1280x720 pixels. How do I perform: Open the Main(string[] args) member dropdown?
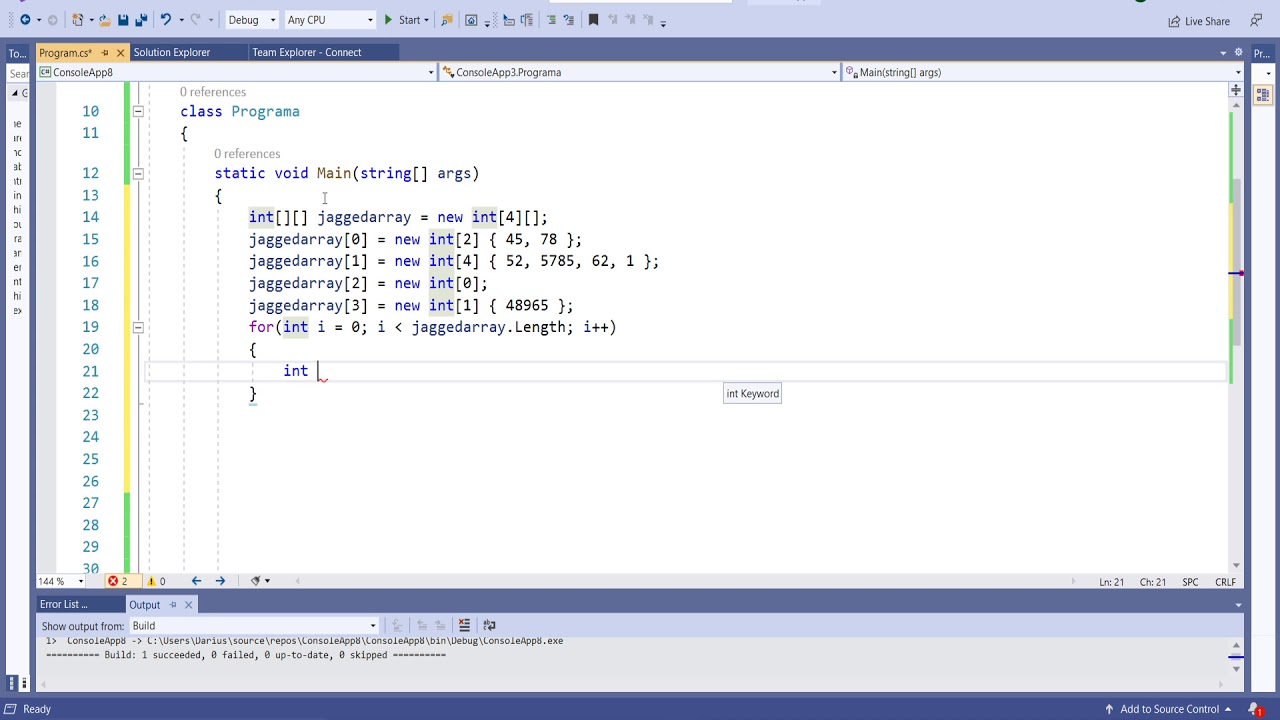(x=1043, y=72)
